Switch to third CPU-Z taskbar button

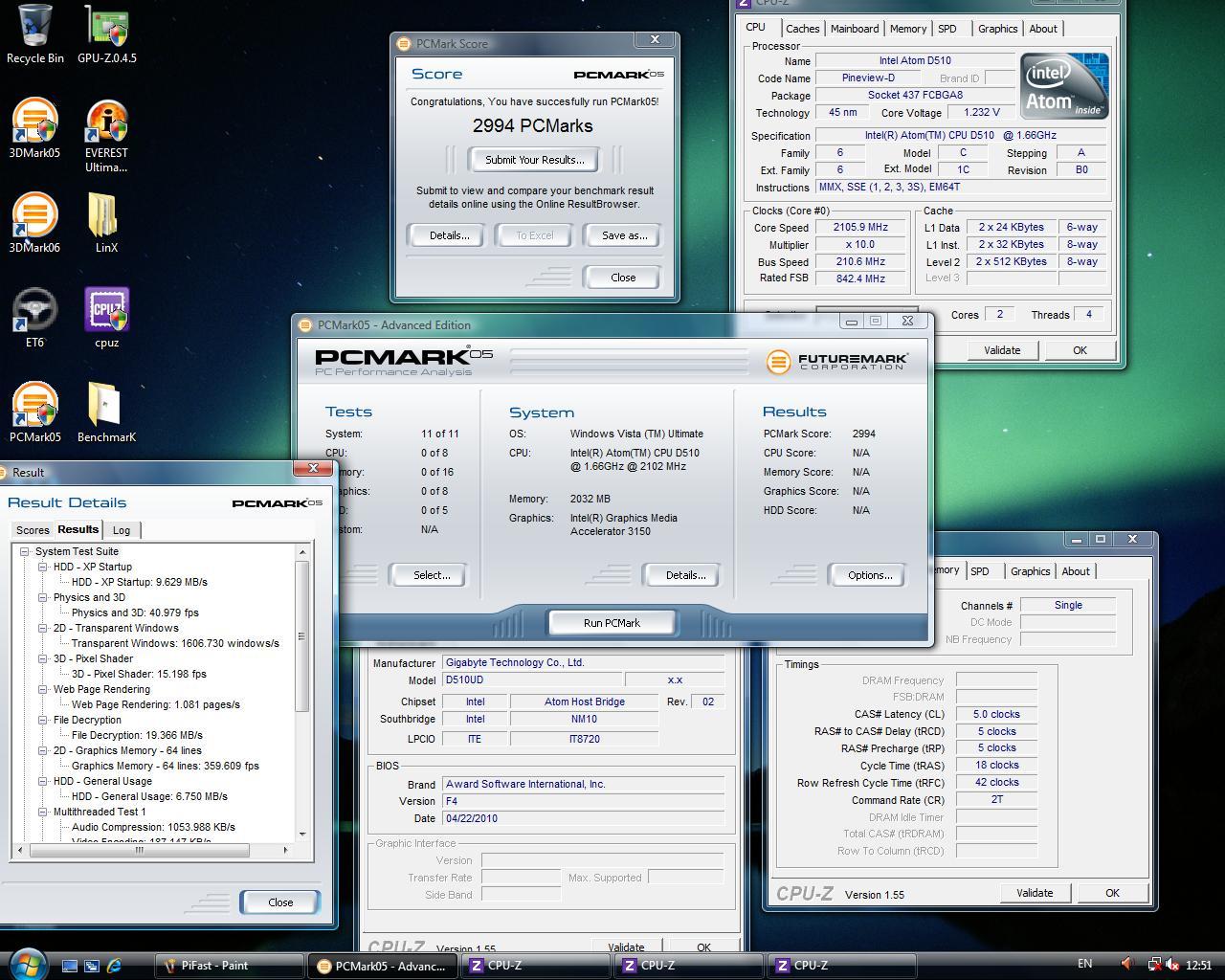tap(842, 966)
